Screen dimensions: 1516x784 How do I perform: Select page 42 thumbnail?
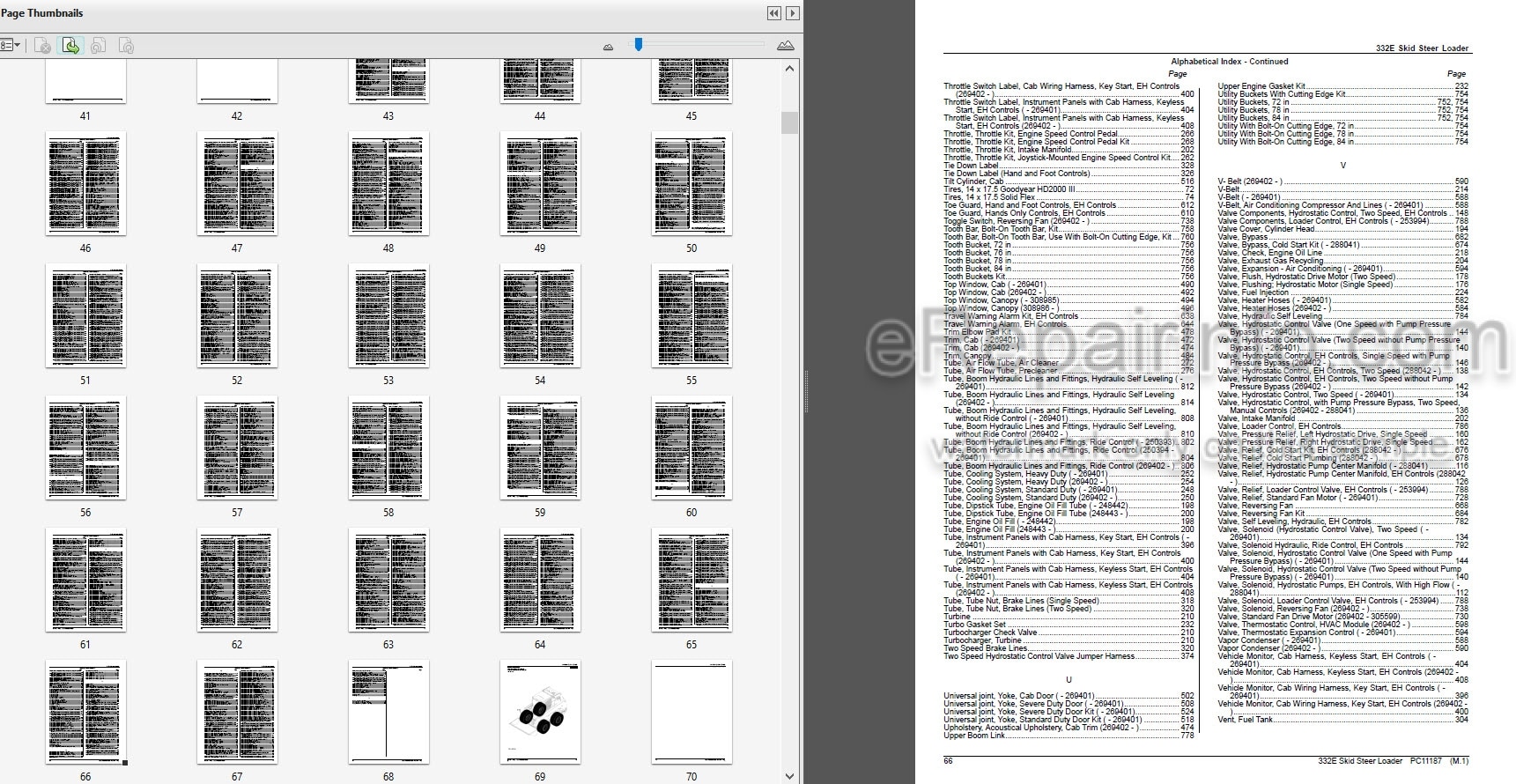(x=237, y=81)
